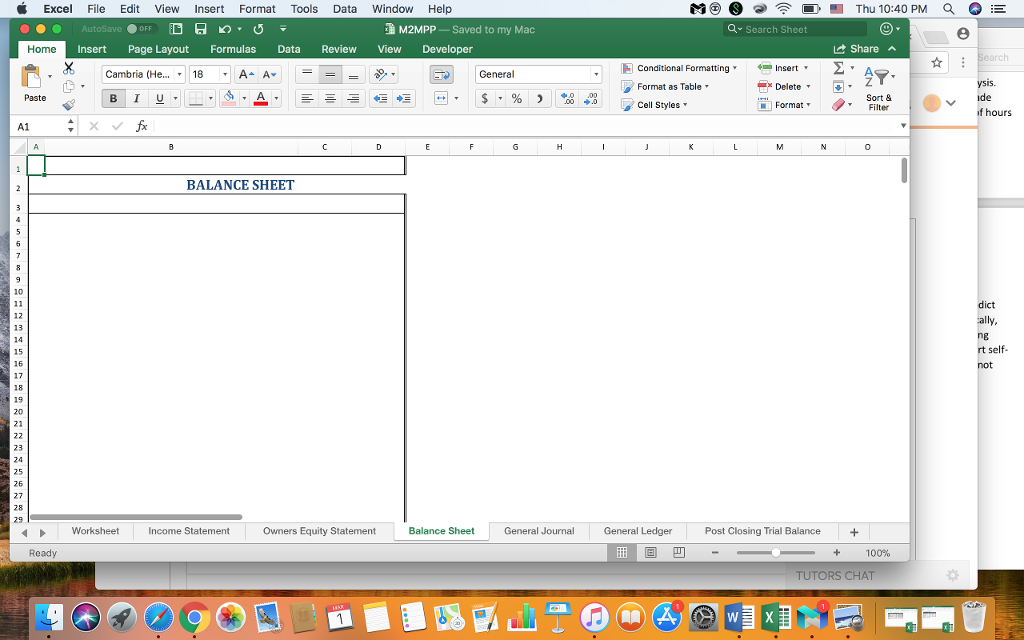Open the Tools menu in menu bar
The width and height of the screenshot is (1024, 640).
304,8
